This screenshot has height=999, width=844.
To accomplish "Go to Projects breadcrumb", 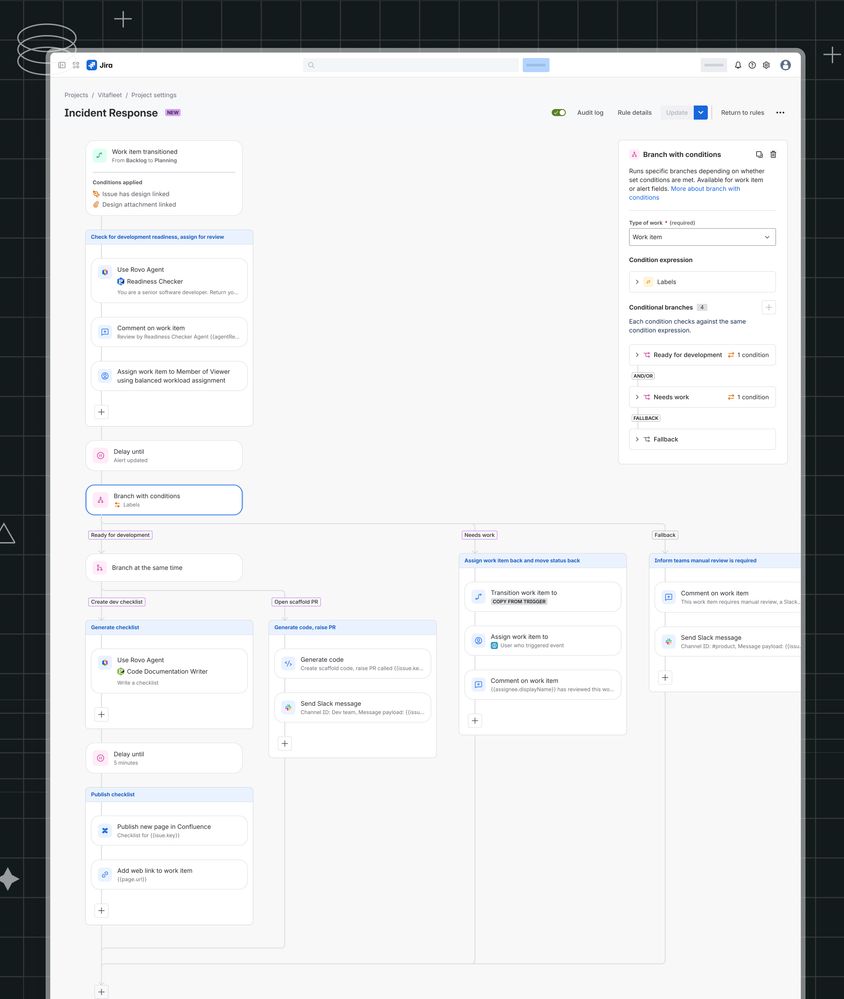I will (x=76, y=95).
